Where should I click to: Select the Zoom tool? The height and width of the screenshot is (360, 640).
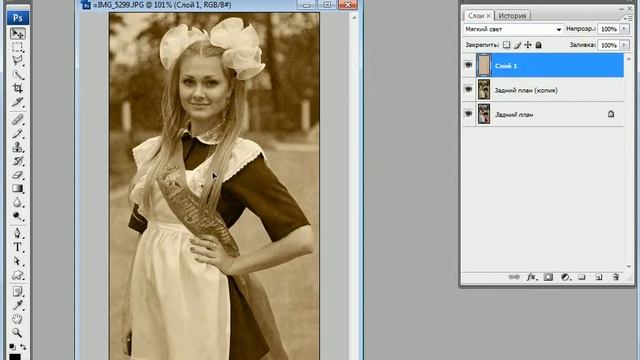pos(17,333)
